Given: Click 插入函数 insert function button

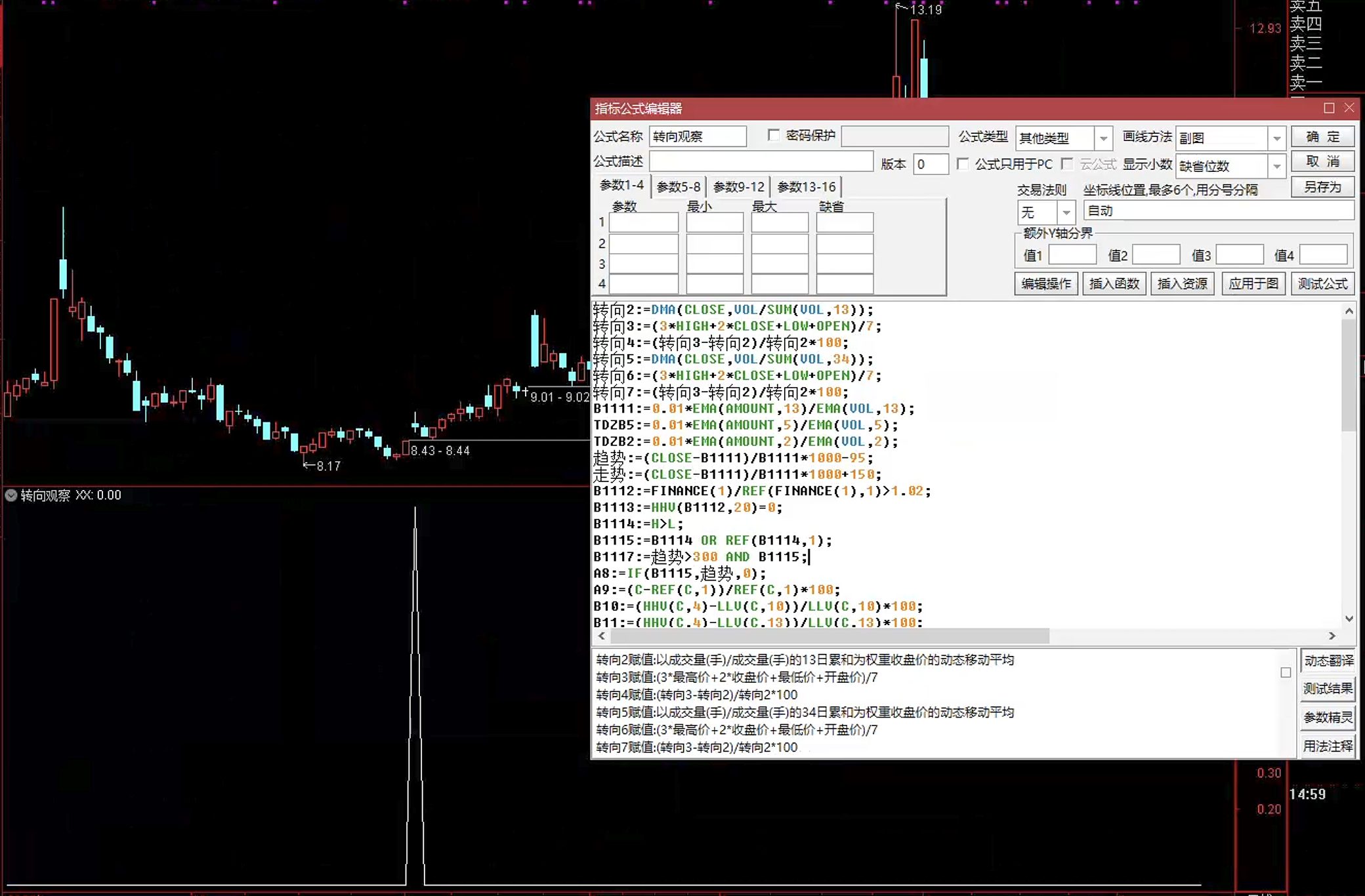Looking at the screenshot, I should (1114, 283).
